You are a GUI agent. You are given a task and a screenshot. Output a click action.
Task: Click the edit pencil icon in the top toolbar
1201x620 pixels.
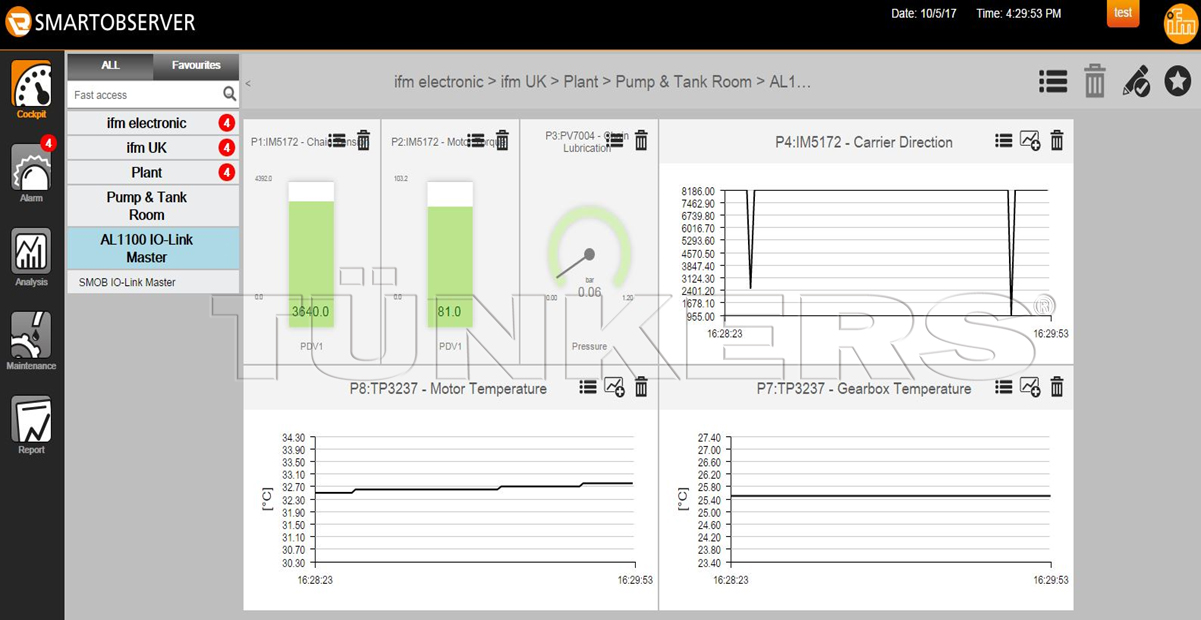coord(1136,81)
